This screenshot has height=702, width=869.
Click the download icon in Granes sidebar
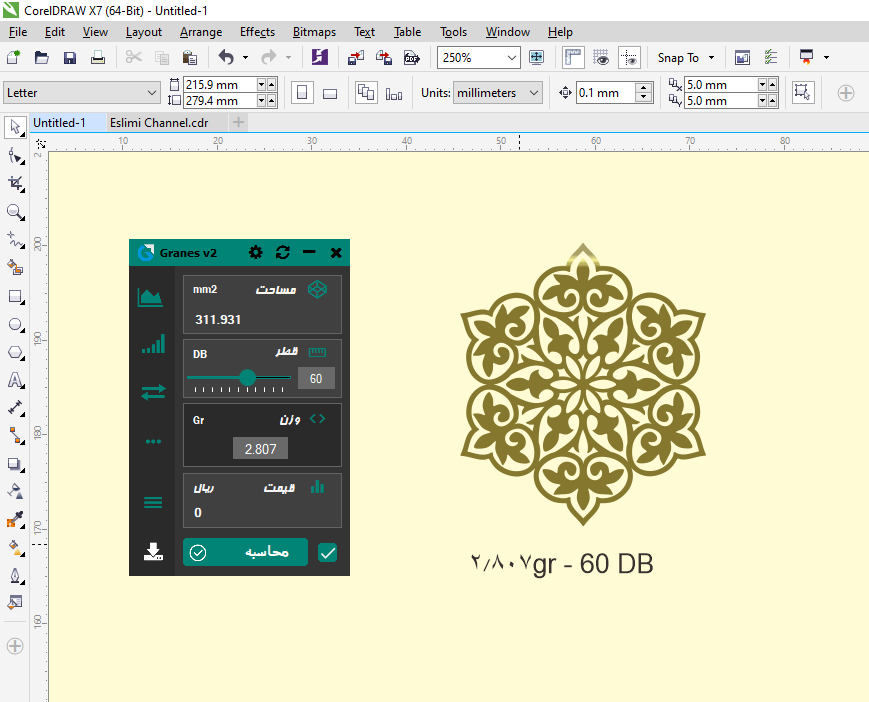click(153, 552)
